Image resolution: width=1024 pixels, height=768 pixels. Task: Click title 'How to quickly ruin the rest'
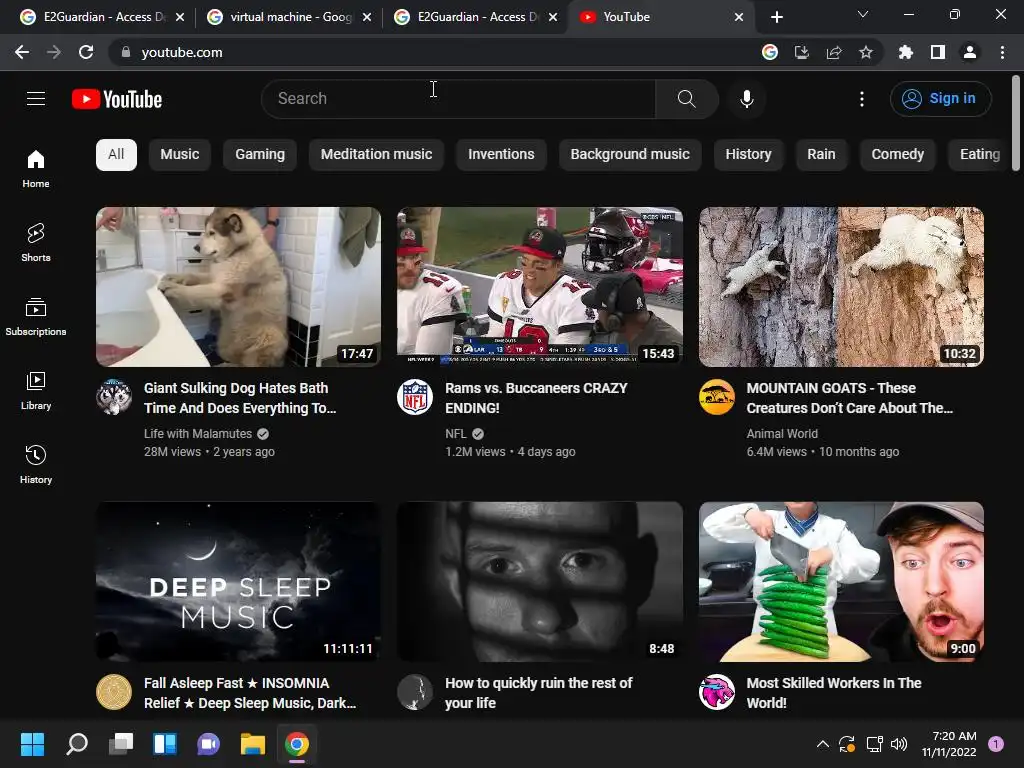539,693
